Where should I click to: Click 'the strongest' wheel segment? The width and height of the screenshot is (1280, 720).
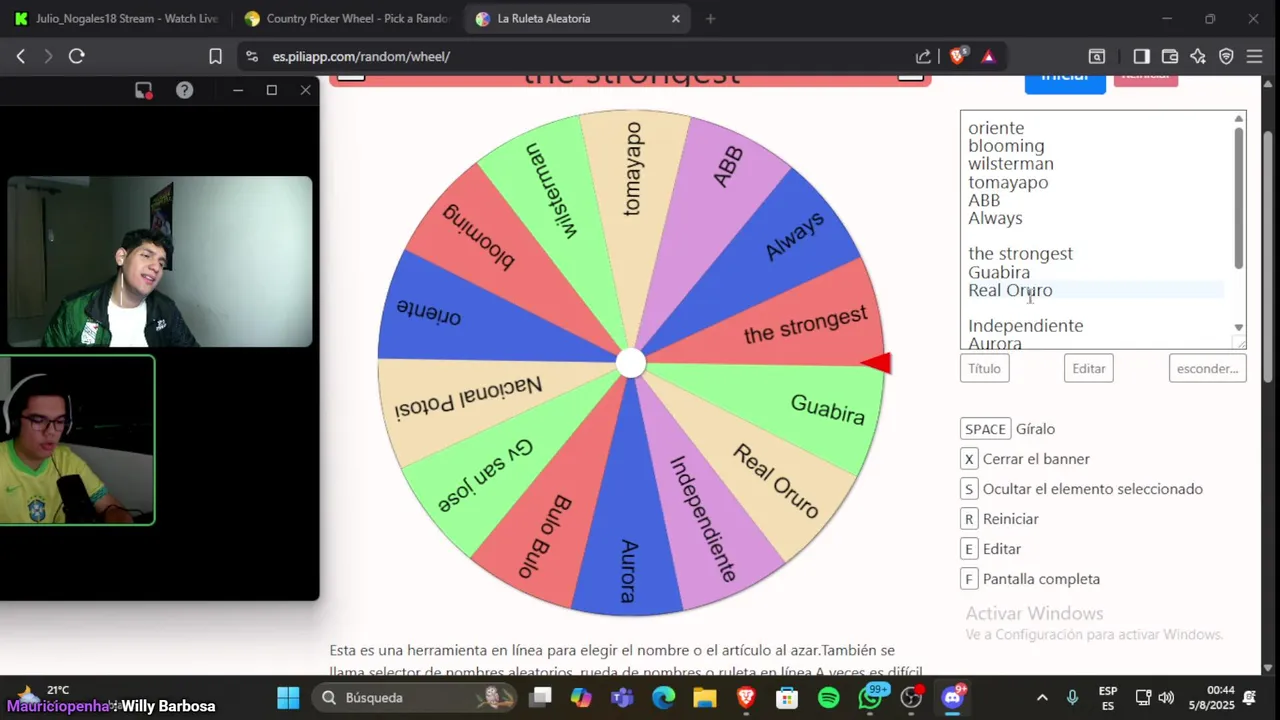coord(805,326)
